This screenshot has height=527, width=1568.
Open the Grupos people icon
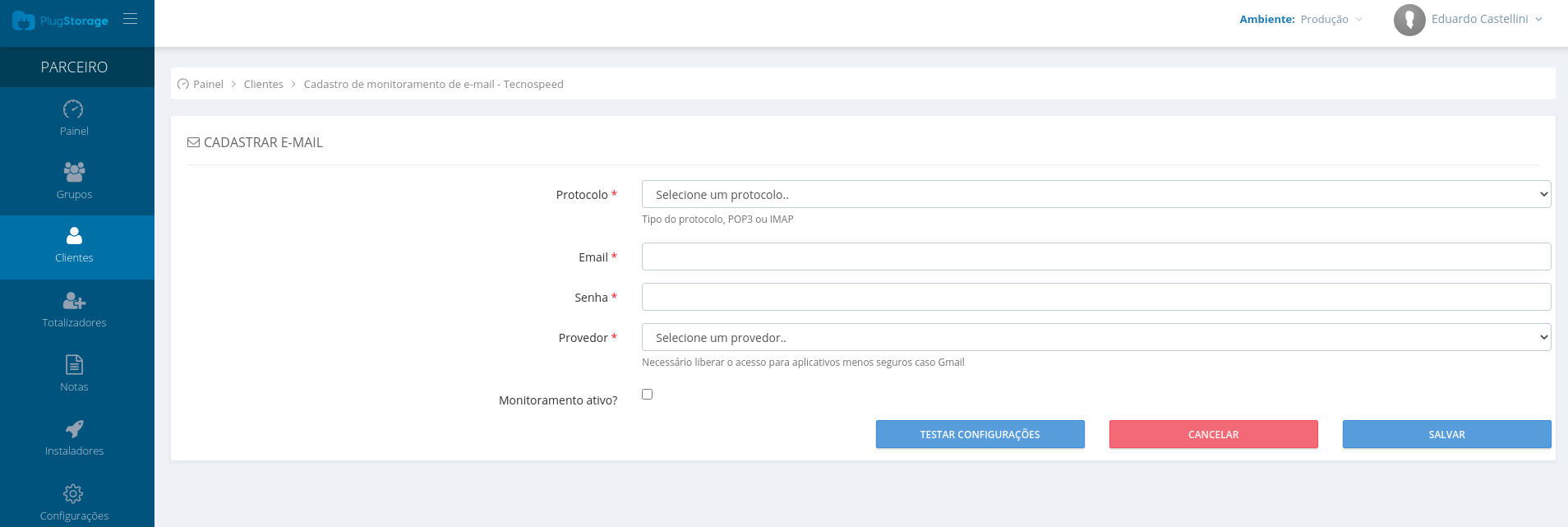click(74, 172)
